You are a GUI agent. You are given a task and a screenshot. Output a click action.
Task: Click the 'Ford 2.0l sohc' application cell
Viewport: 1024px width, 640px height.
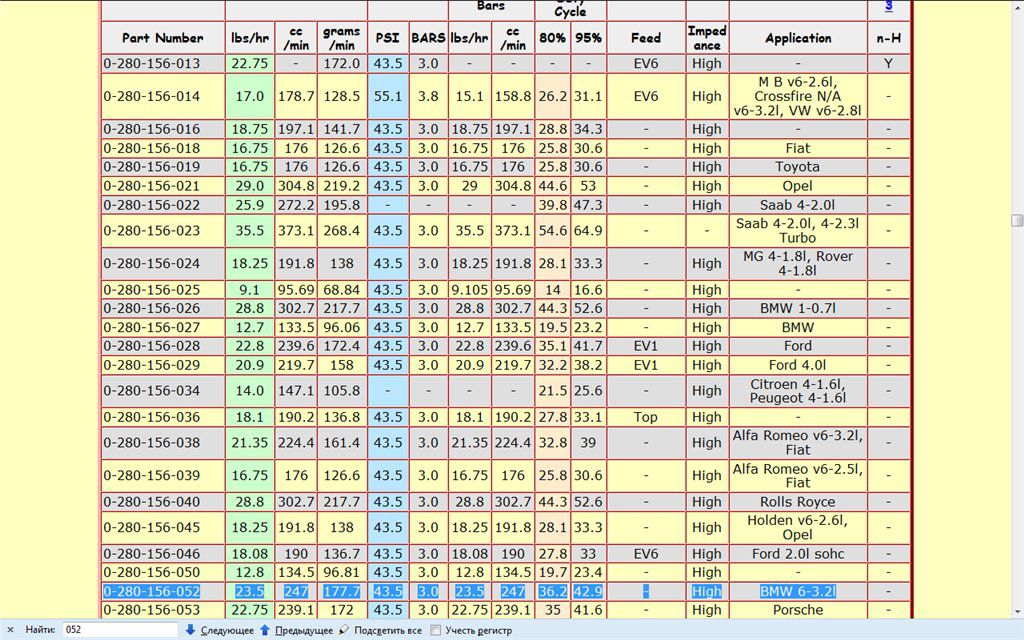[798, 554]
